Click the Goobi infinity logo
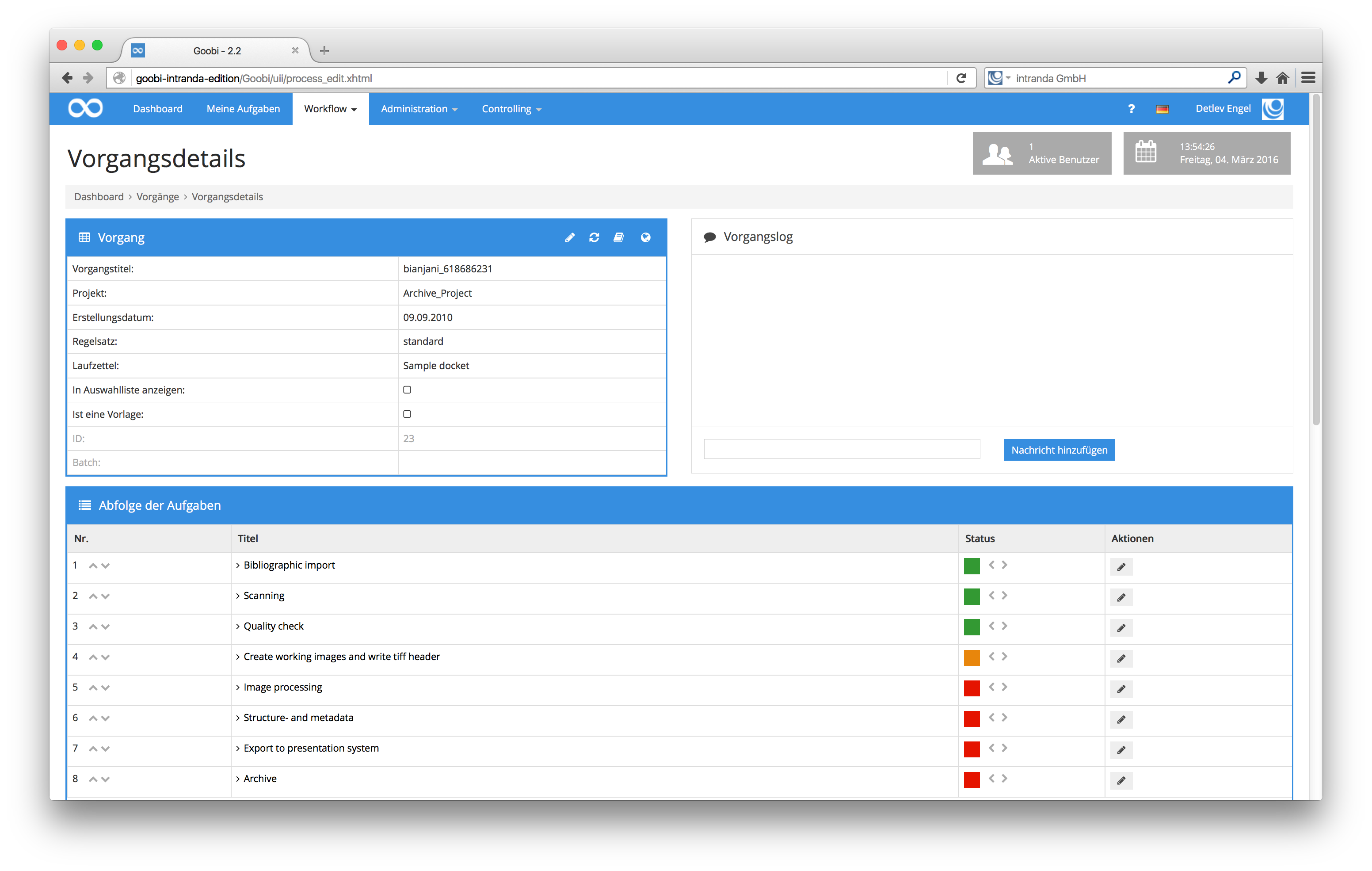 point(85,108)
